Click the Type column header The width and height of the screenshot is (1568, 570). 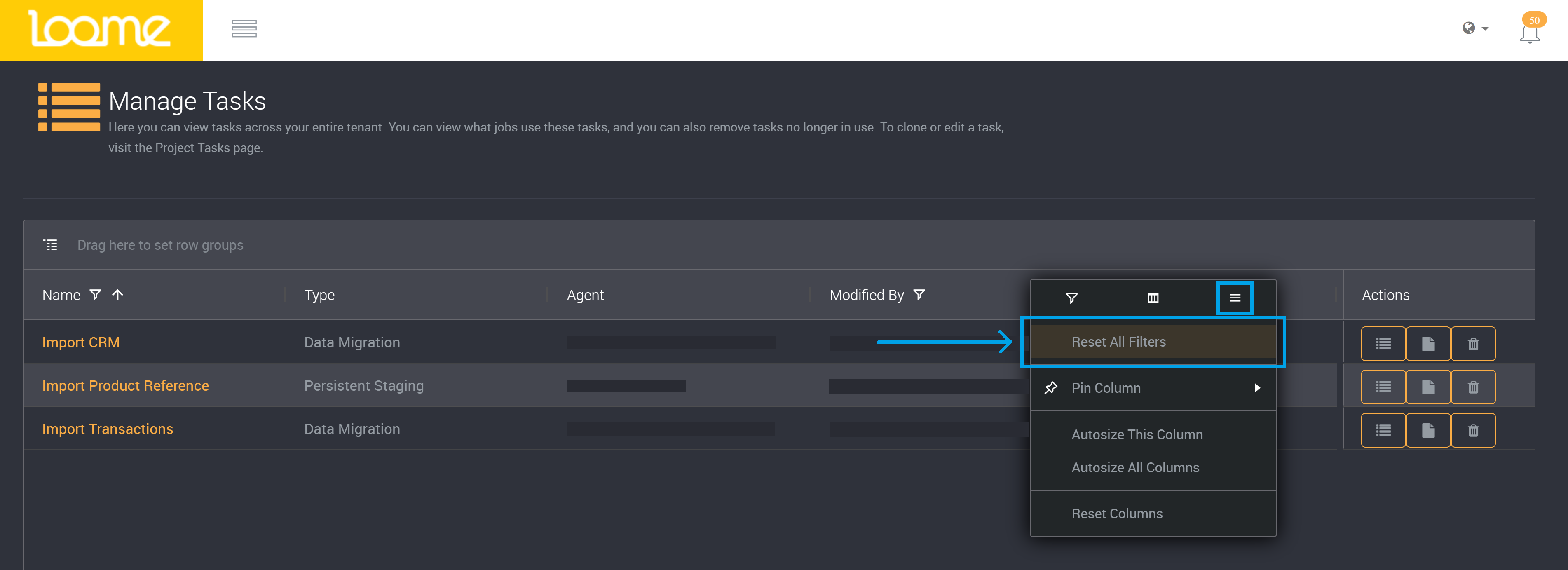coord(319,295)
